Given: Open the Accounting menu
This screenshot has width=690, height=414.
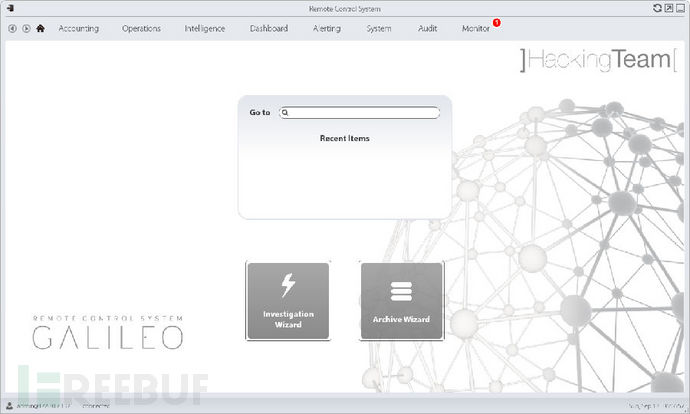Looking at the screenshot, I should click(79, 29).
